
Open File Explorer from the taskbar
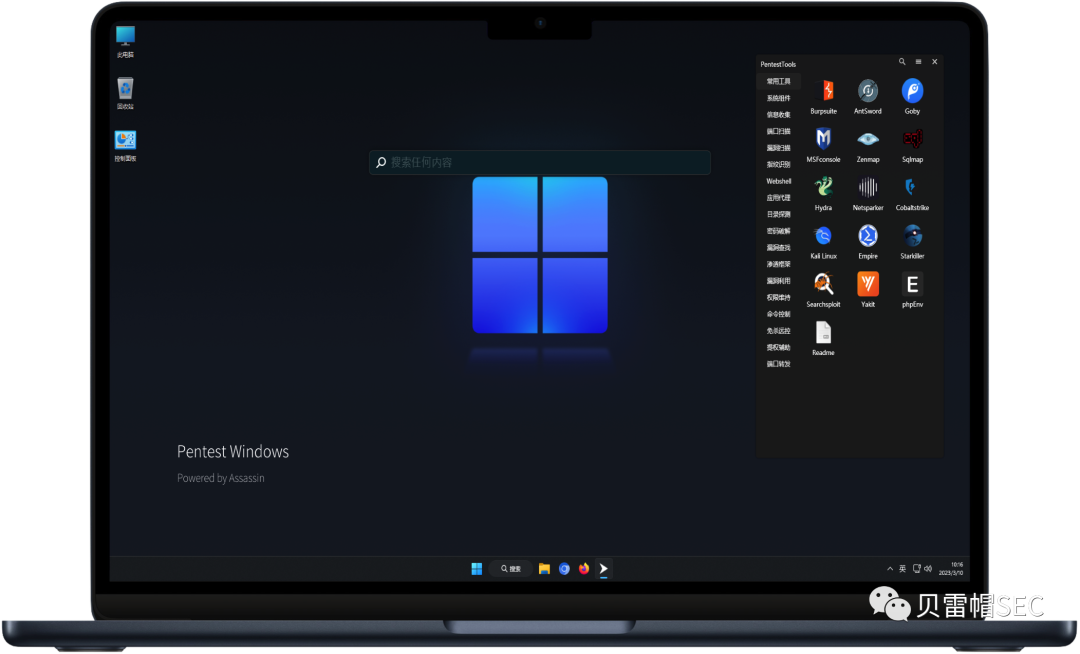click(x=544, y=569)
